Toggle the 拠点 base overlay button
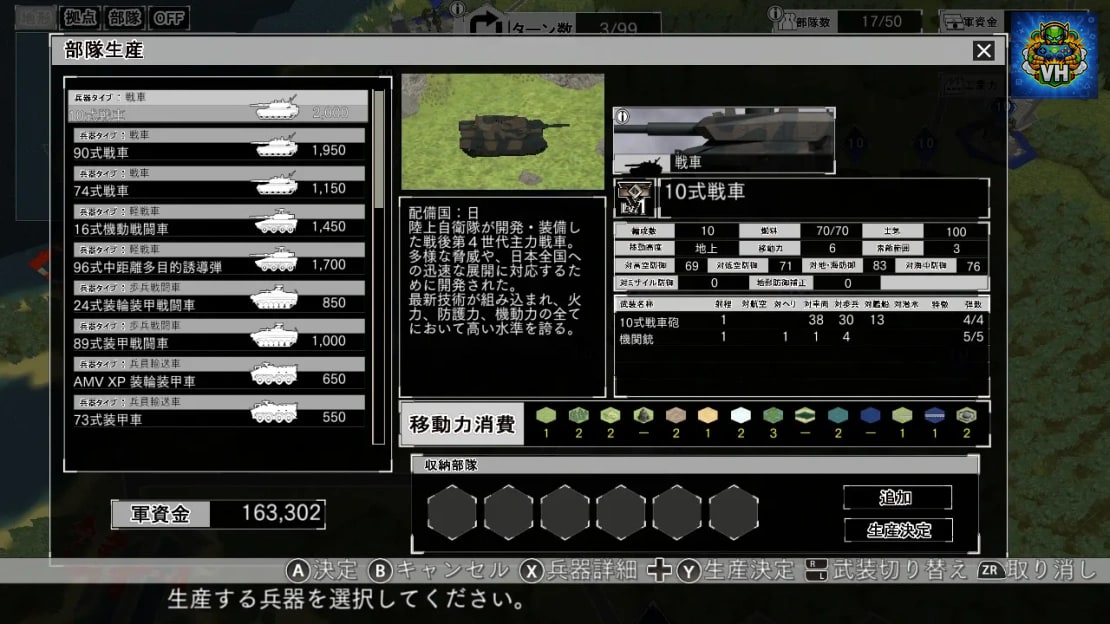Viewport: 1110px width, 624px height. (80, 18)
